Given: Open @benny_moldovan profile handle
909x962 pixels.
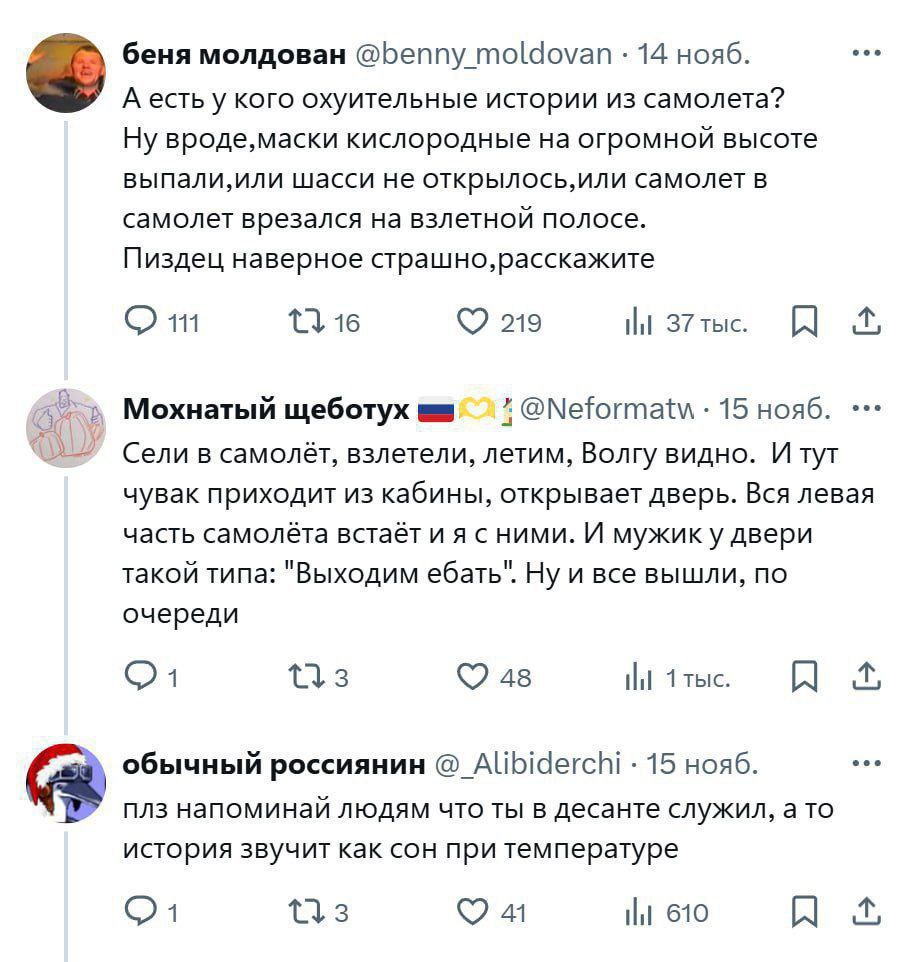Looking at the screenshot, I should [x=484, y=54].
